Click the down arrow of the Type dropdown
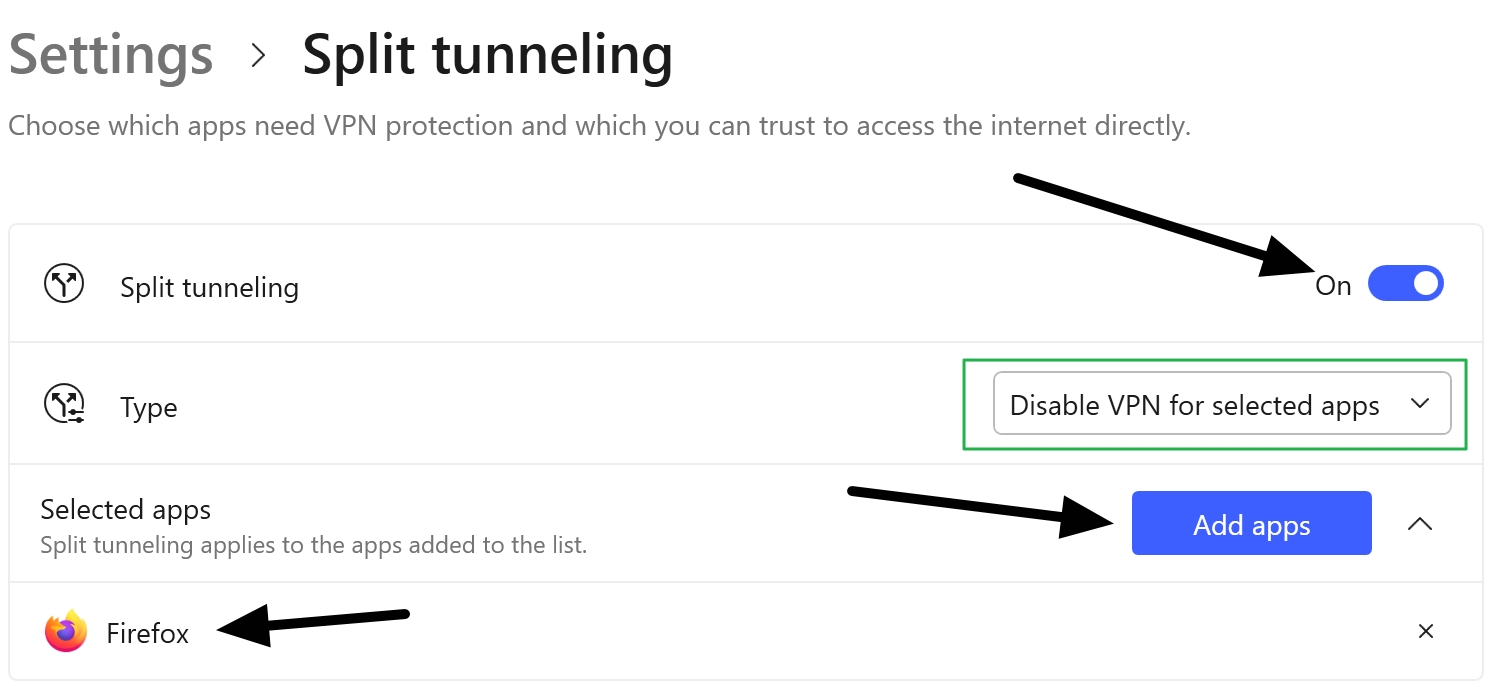 tap(1419, 404)
